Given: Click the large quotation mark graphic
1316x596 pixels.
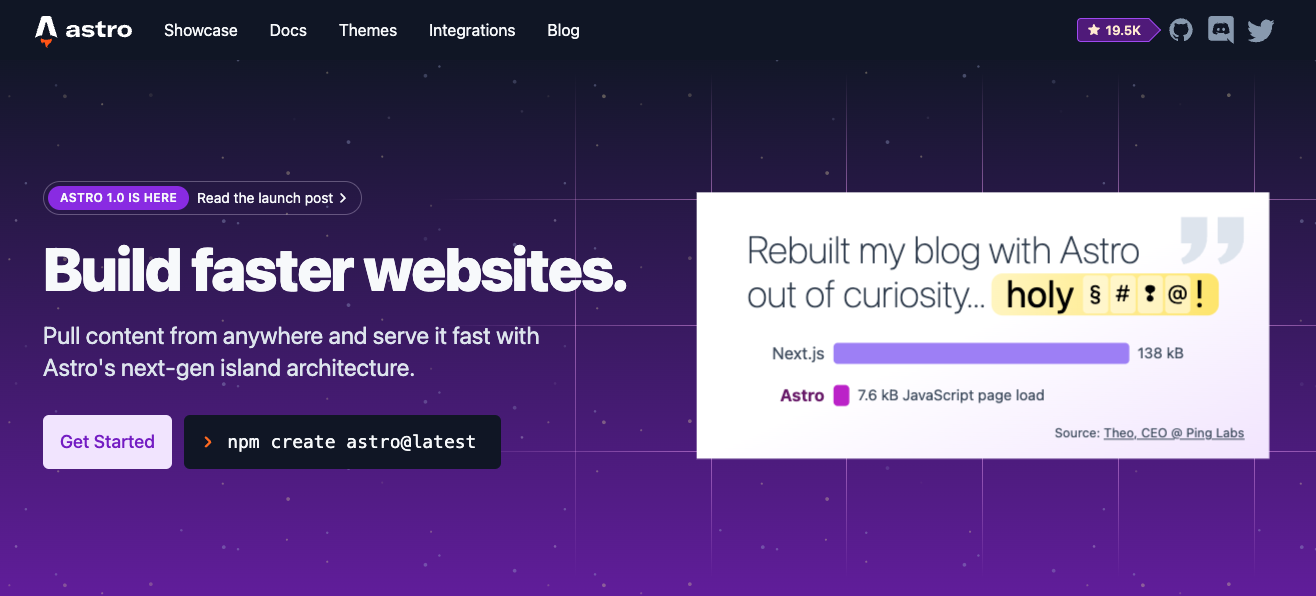Looking at the screenshot, I should tap(1212, 239).
